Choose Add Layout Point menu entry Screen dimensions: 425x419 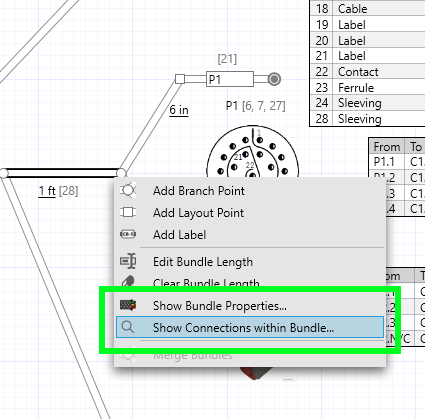250,213
